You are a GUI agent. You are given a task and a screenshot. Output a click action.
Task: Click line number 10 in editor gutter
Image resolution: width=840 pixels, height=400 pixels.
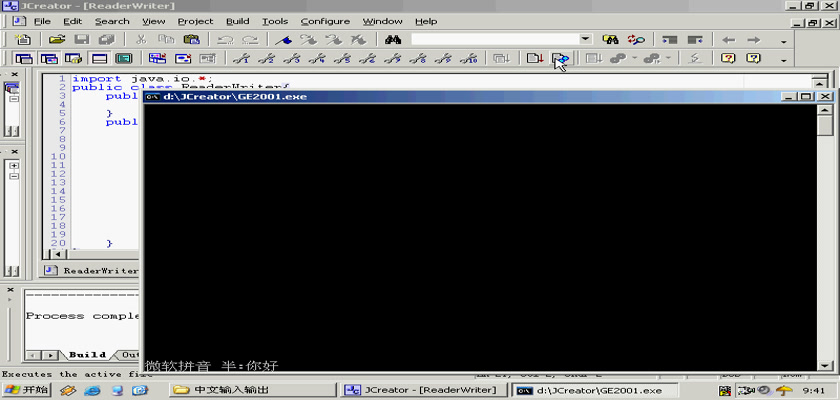coord(58,156)
